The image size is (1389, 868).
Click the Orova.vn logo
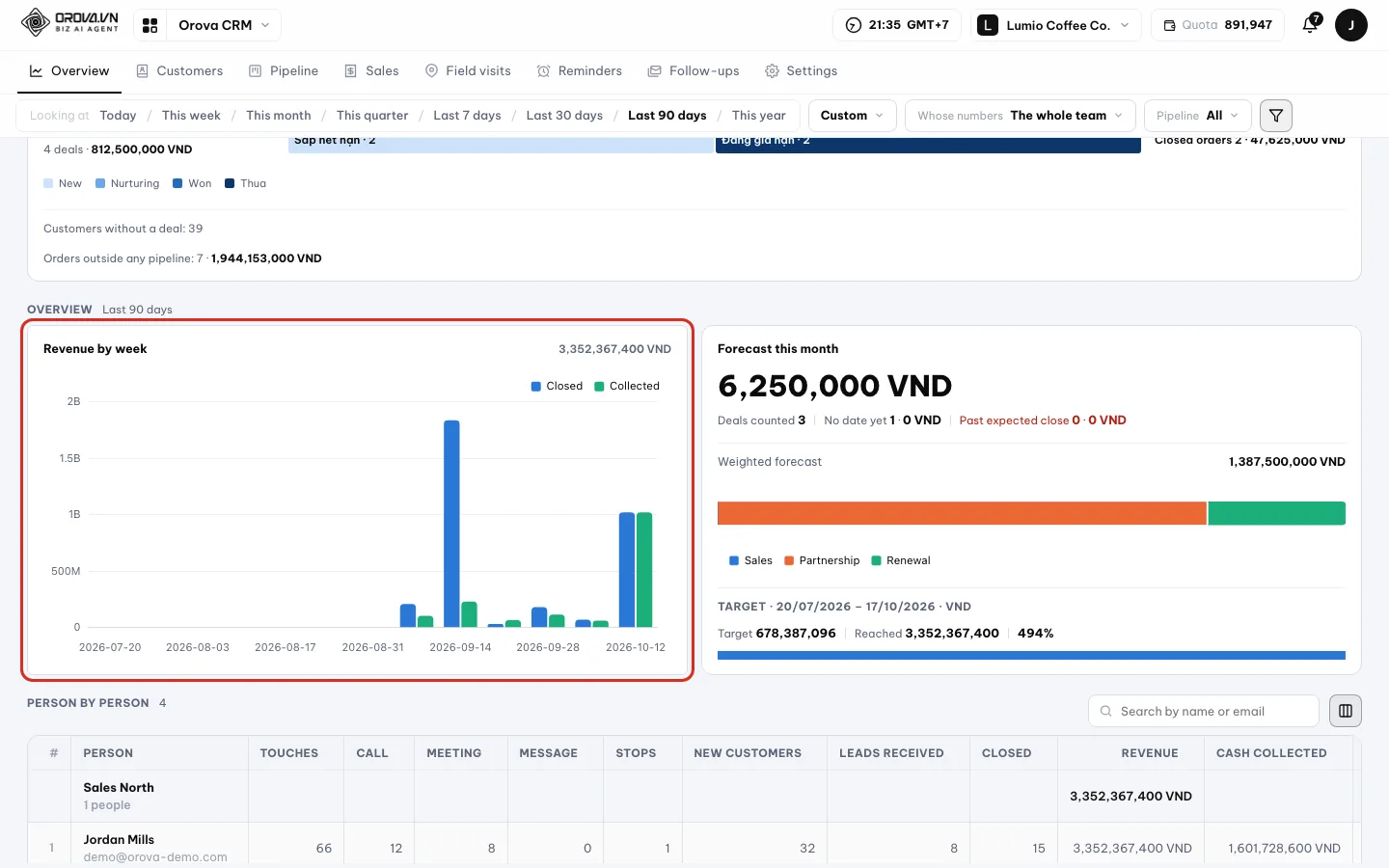(69, 22)
